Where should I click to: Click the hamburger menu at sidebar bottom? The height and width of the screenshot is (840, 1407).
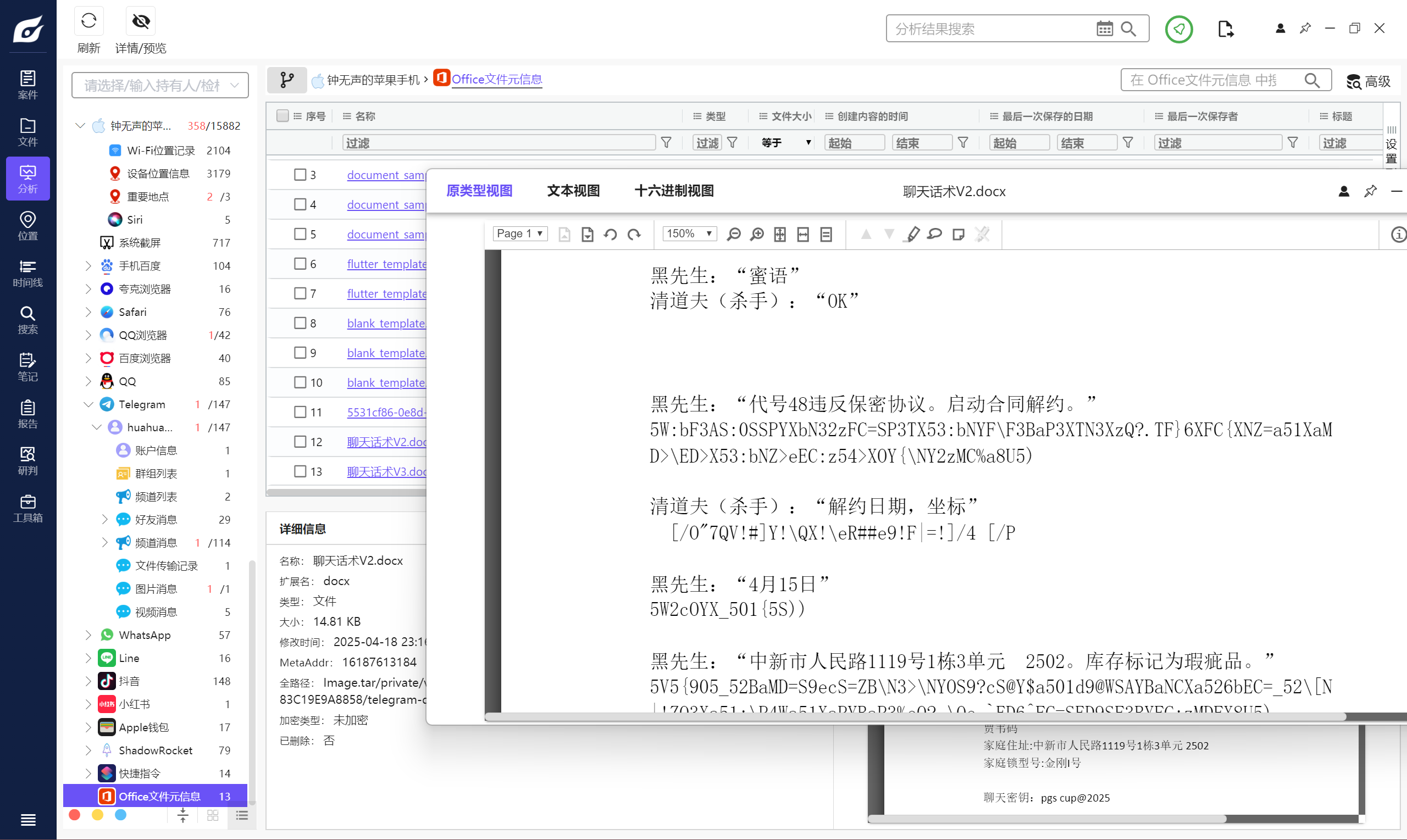(27, 819)
